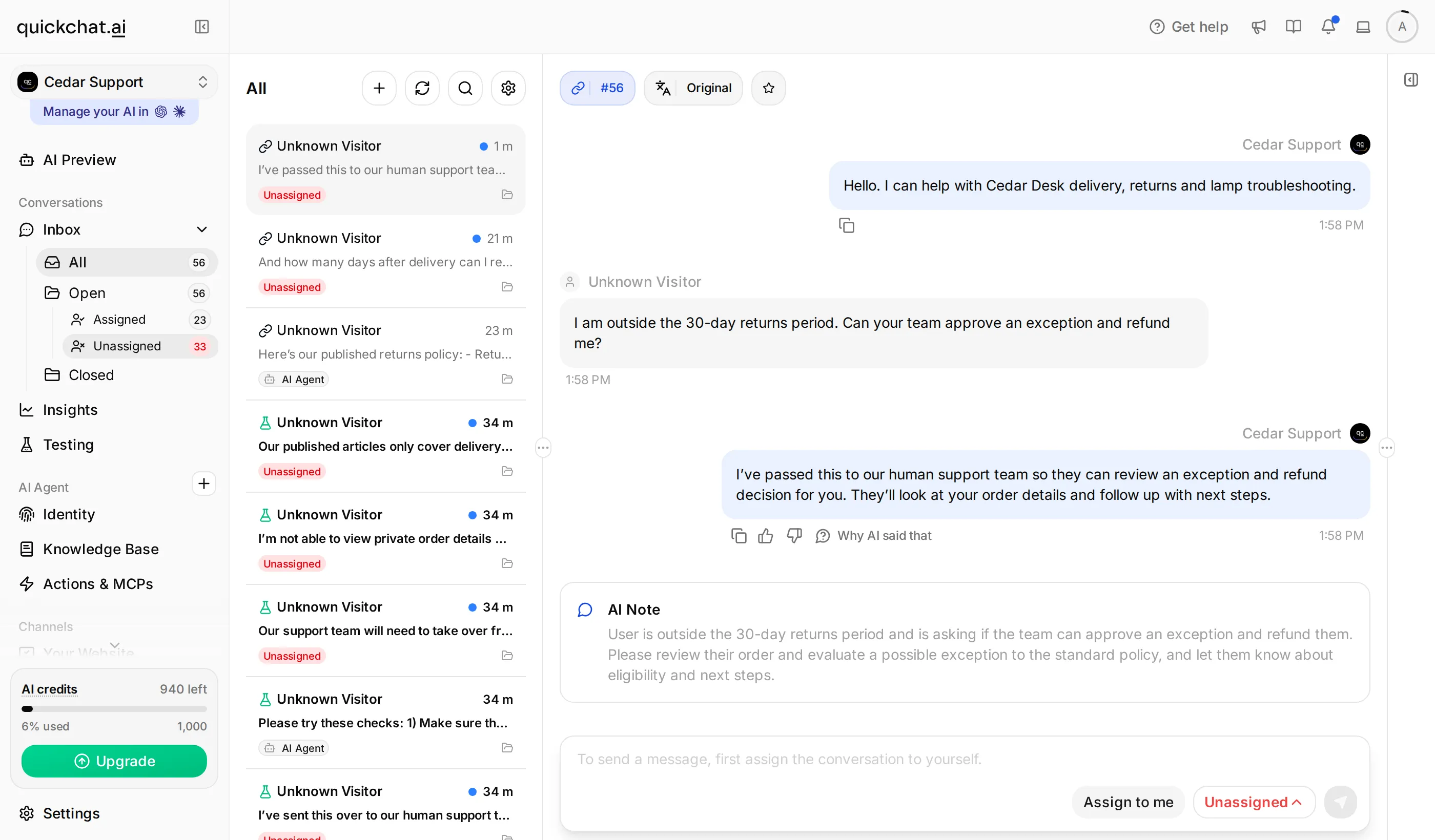Open the user avatar menu
The width and height of the screenshot is (1435, 840).
click(x=1402, y=27)
